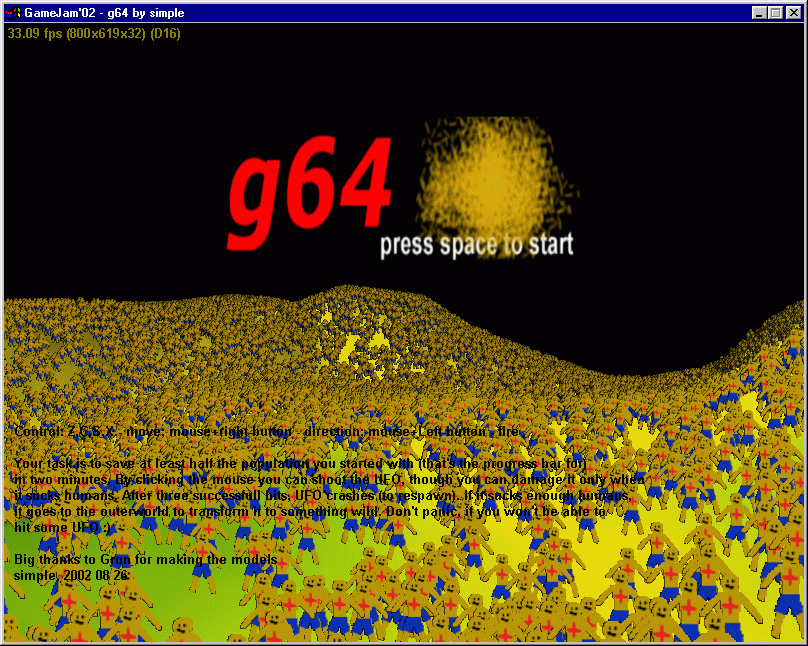Screen dimensions: 808x646
Task: Click the g64 application icon in title bar
Action: point(13,13)
